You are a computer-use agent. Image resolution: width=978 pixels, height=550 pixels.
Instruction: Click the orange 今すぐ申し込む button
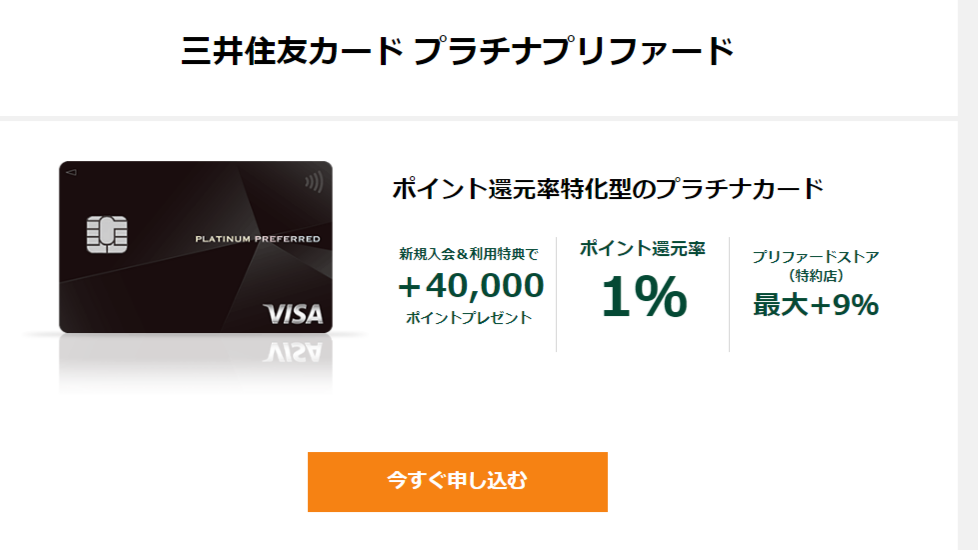click(x=457, y=482)
